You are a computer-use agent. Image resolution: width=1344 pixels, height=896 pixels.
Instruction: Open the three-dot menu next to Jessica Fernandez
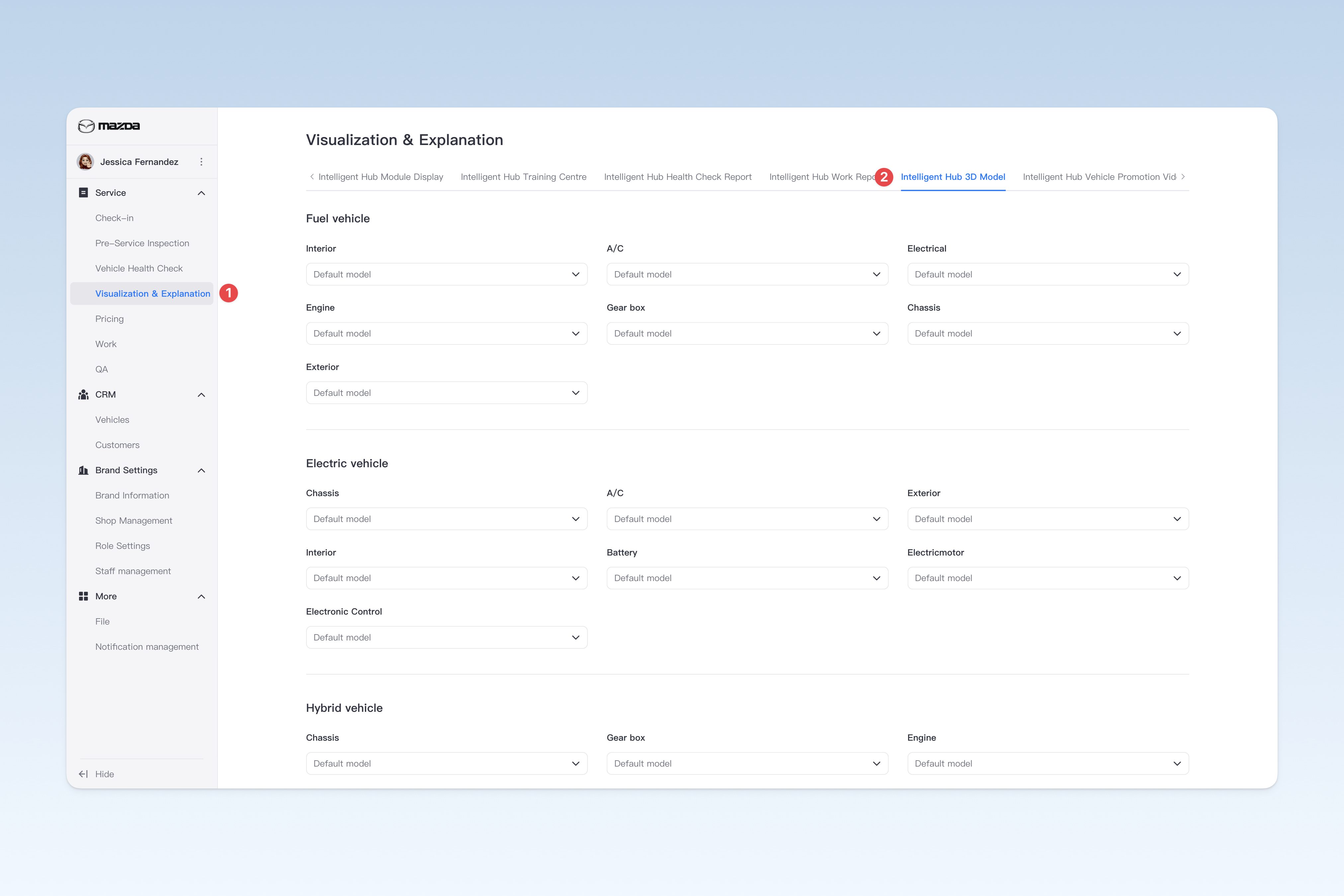point(201,162)
